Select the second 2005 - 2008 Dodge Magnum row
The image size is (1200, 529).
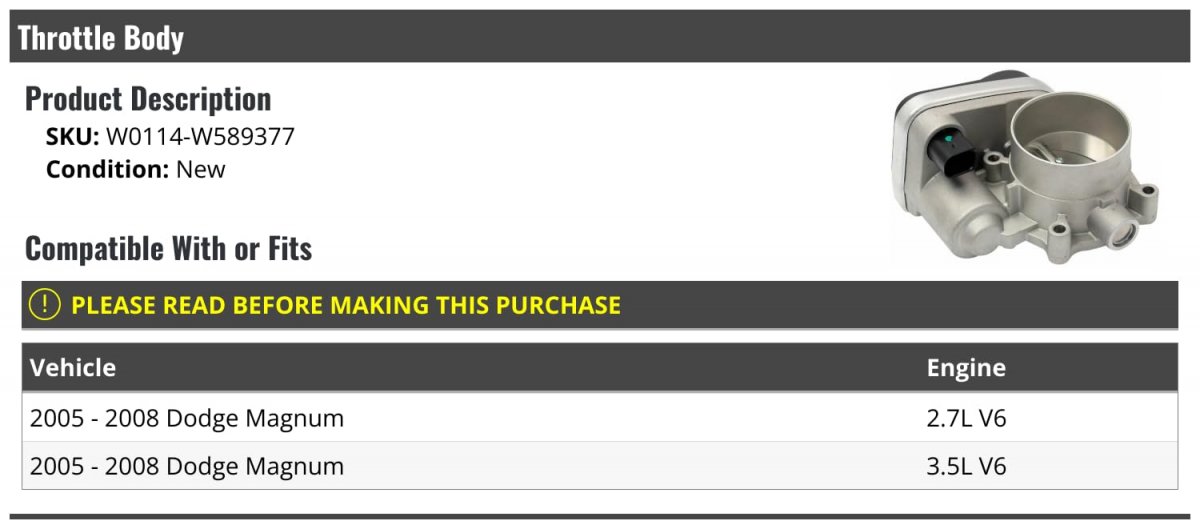[600, 466]
